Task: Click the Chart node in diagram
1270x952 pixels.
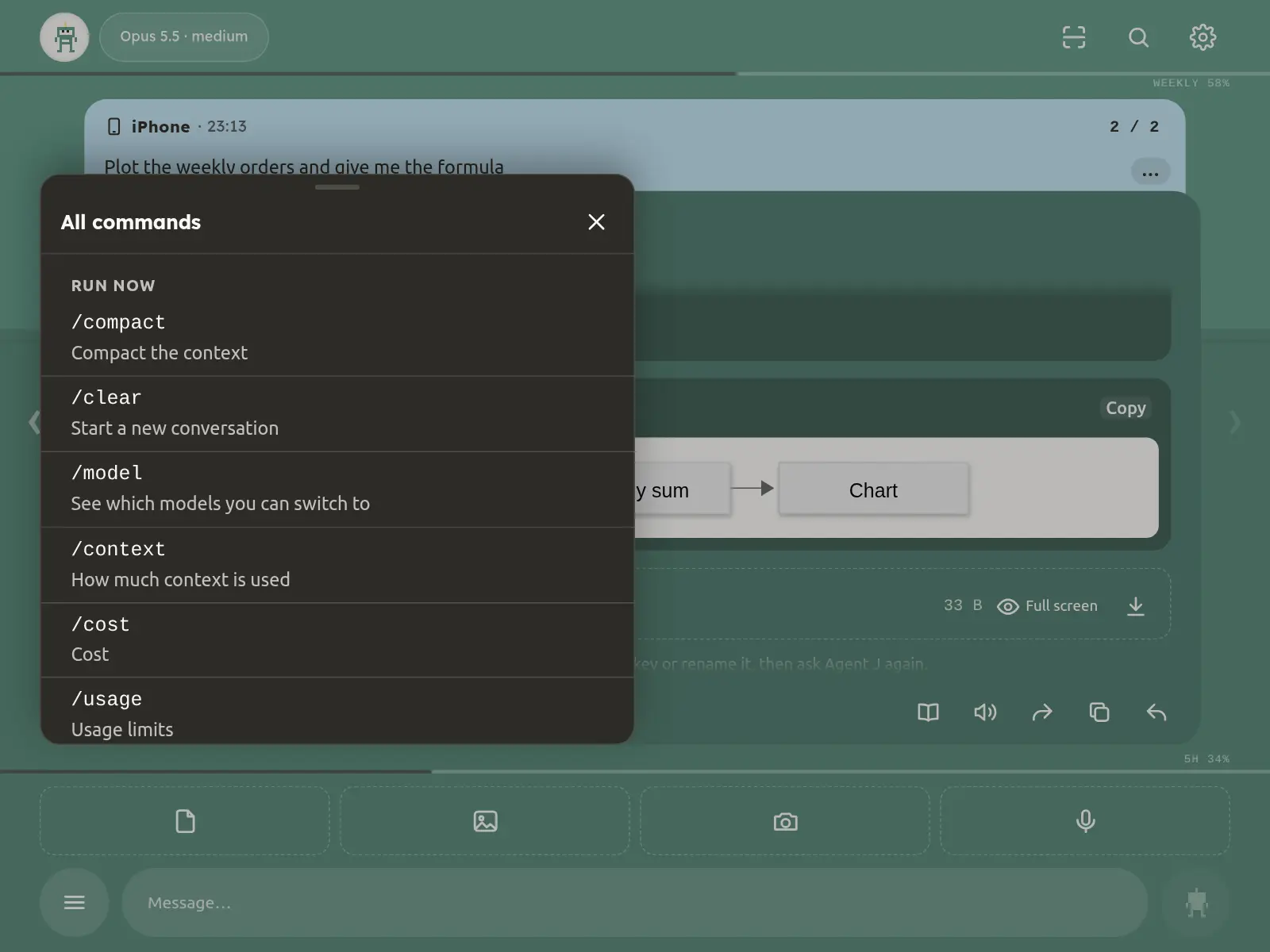Action: click(873, 490)
